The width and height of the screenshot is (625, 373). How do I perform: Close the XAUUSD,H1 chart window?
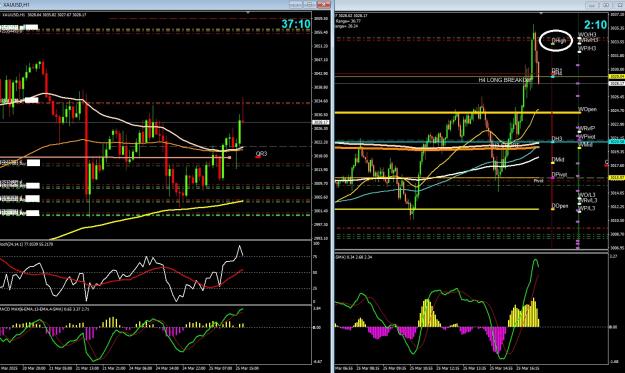point(324,4)
